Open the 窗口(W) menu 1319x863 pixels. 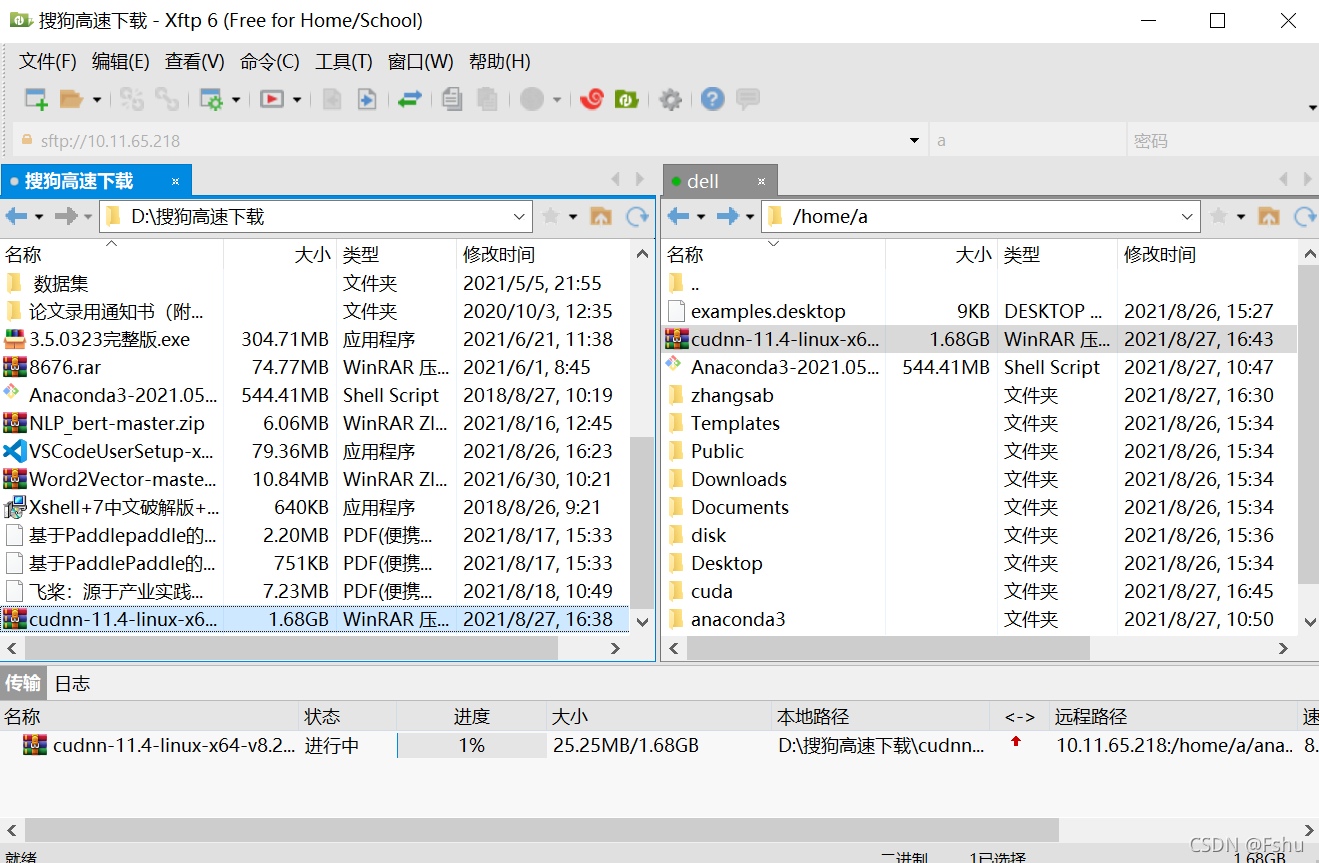421,61
